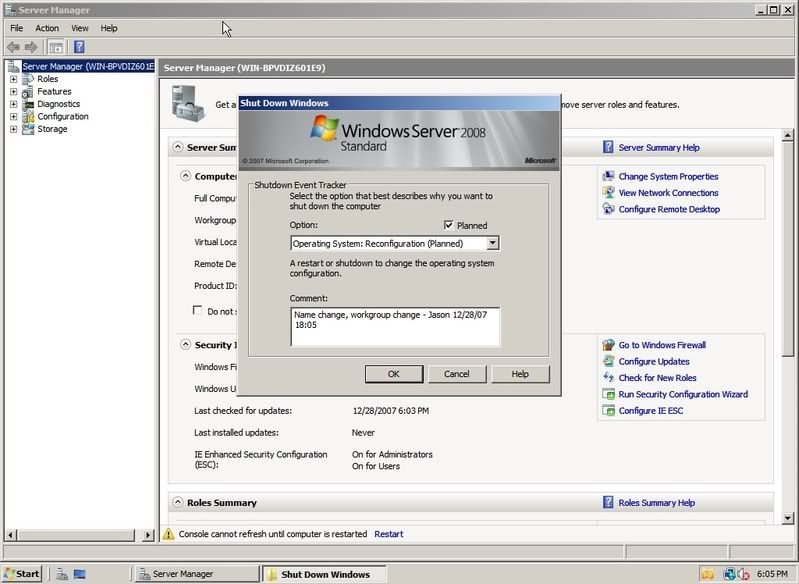Click the Server Summary Help icon
Image resolution: width=799 pixels, height=584 pixels.
pos(608,147)
